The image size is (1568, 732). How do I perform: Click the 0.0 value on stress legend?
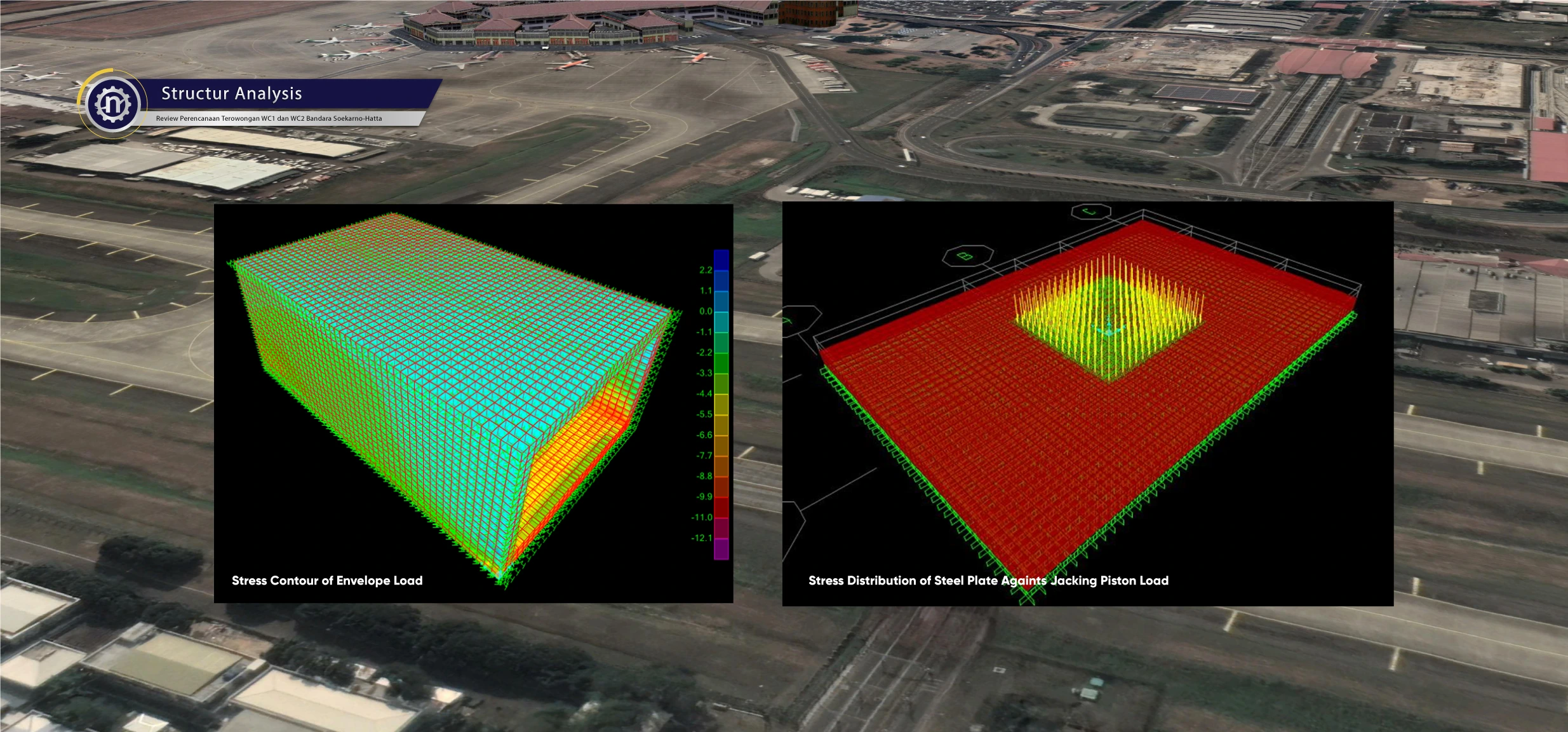point(706,311)
